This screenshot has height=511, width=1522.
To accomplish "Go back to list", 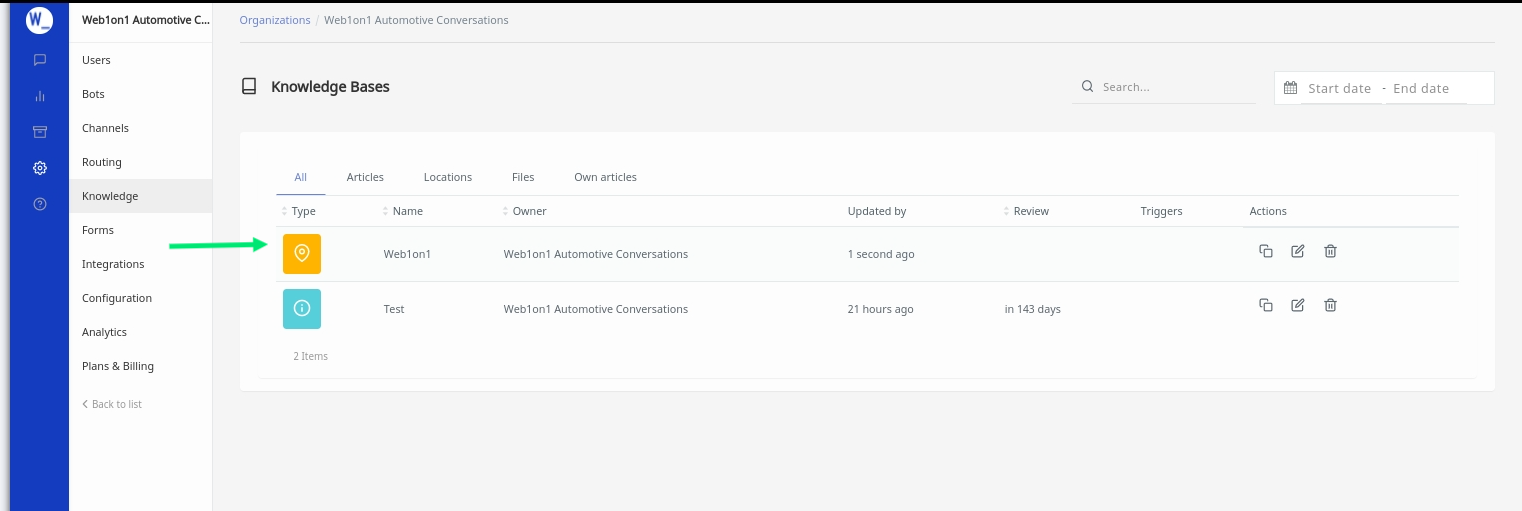I will [112, 404].
